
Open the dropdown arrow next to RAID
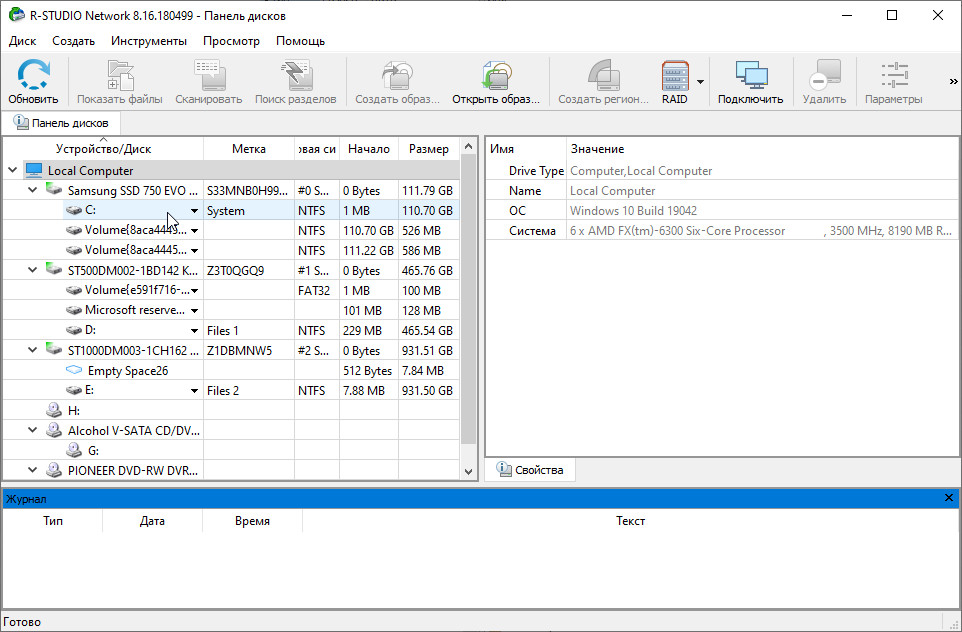701,82
